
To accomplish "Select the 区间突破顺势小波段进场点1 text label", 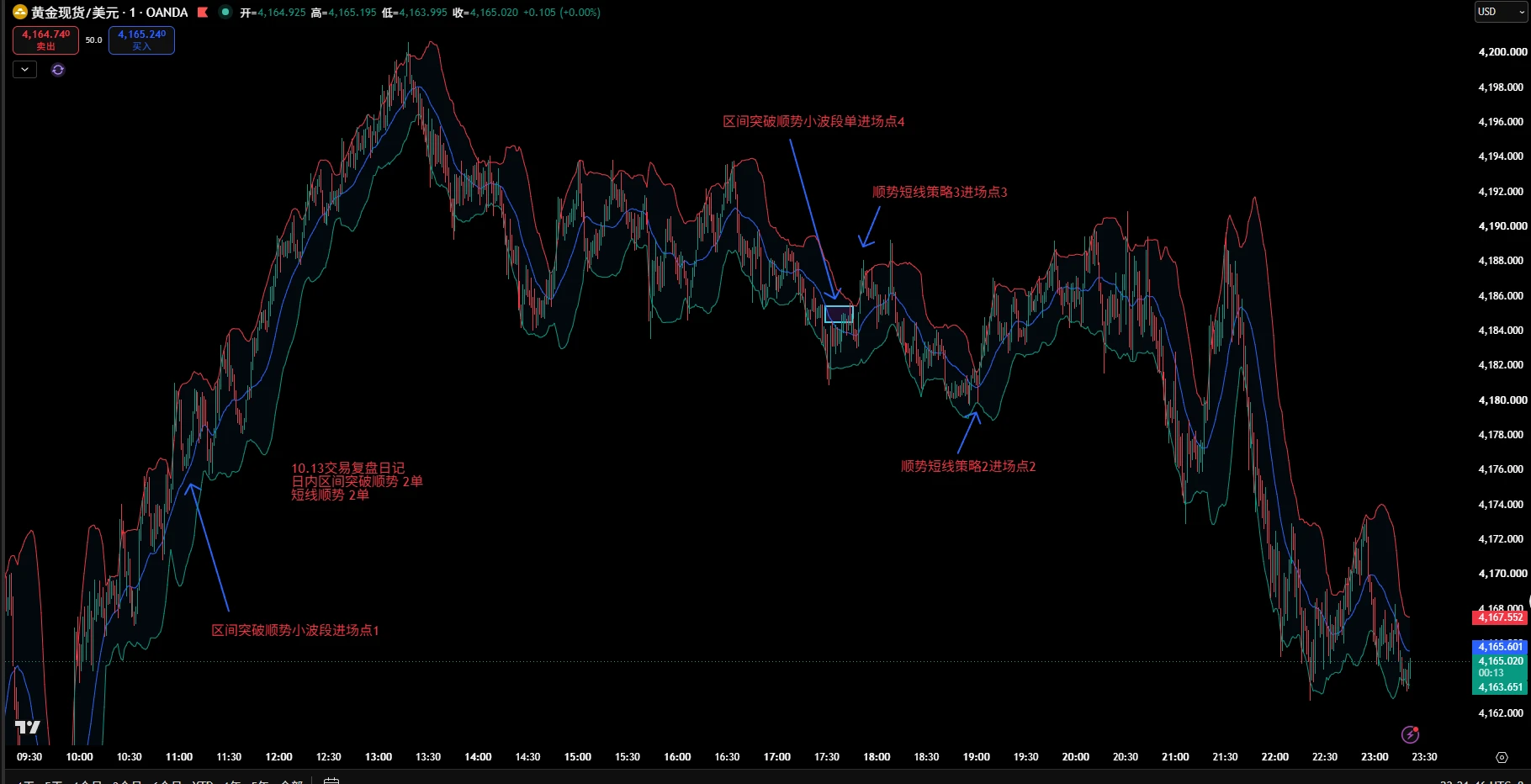I will click(x=295, y=630).
